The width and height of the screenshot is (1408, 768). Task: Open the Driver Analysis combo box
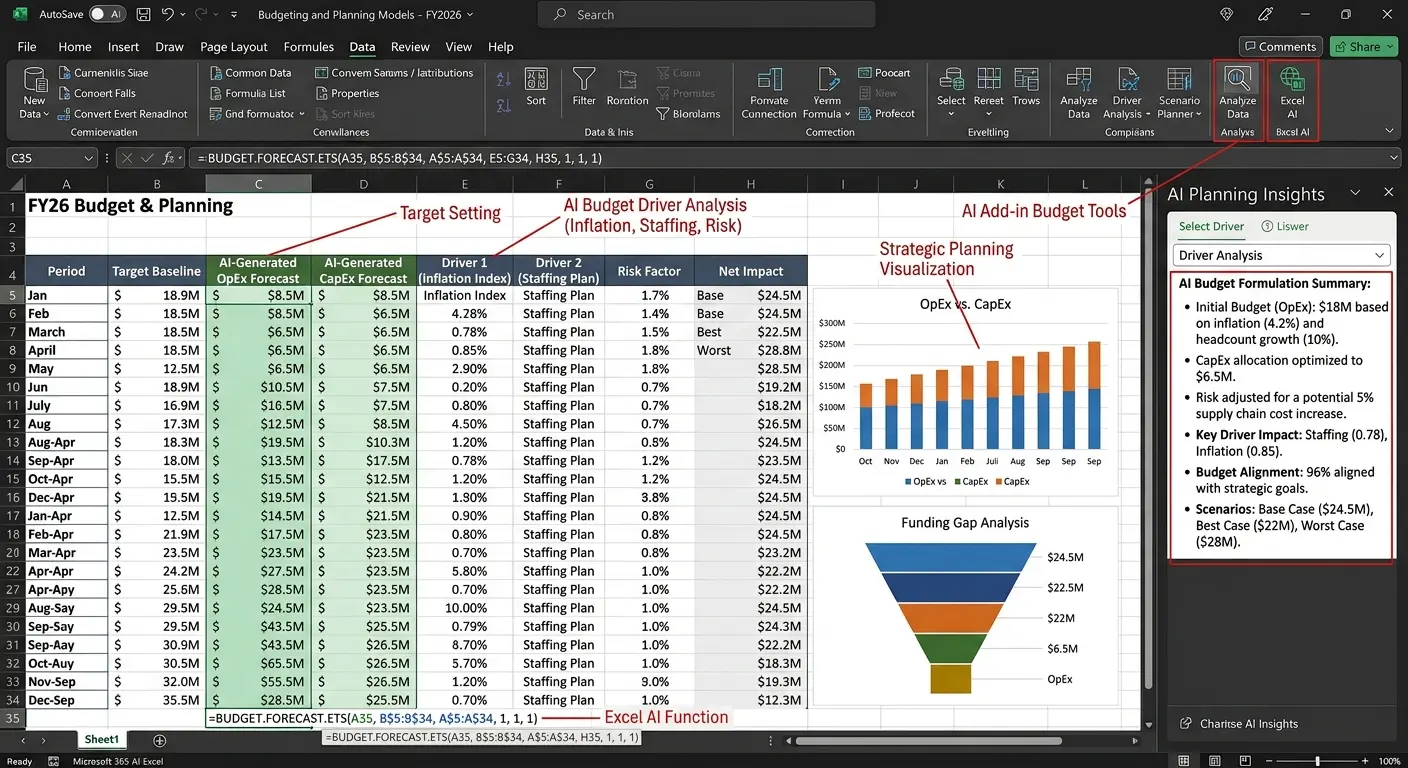pyautogui.click(x=1282, y=256)
